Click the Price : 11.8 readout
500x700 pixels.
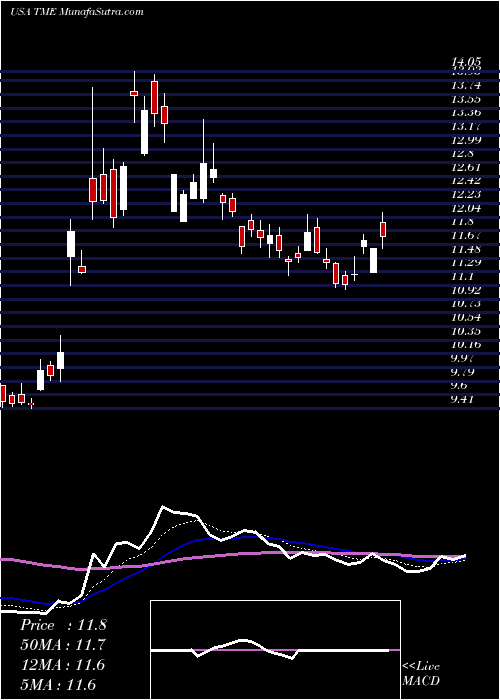[63, 625]
